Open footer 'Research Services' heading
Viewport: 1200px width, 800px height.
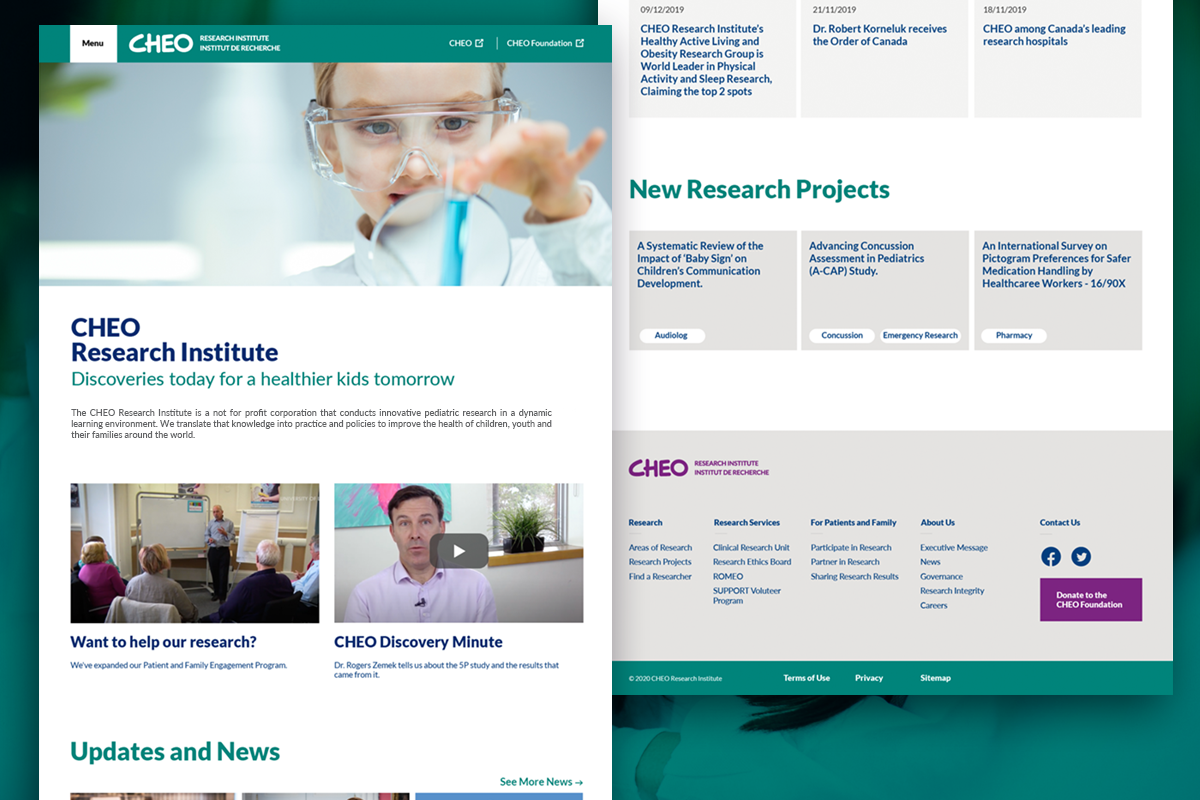747,523
